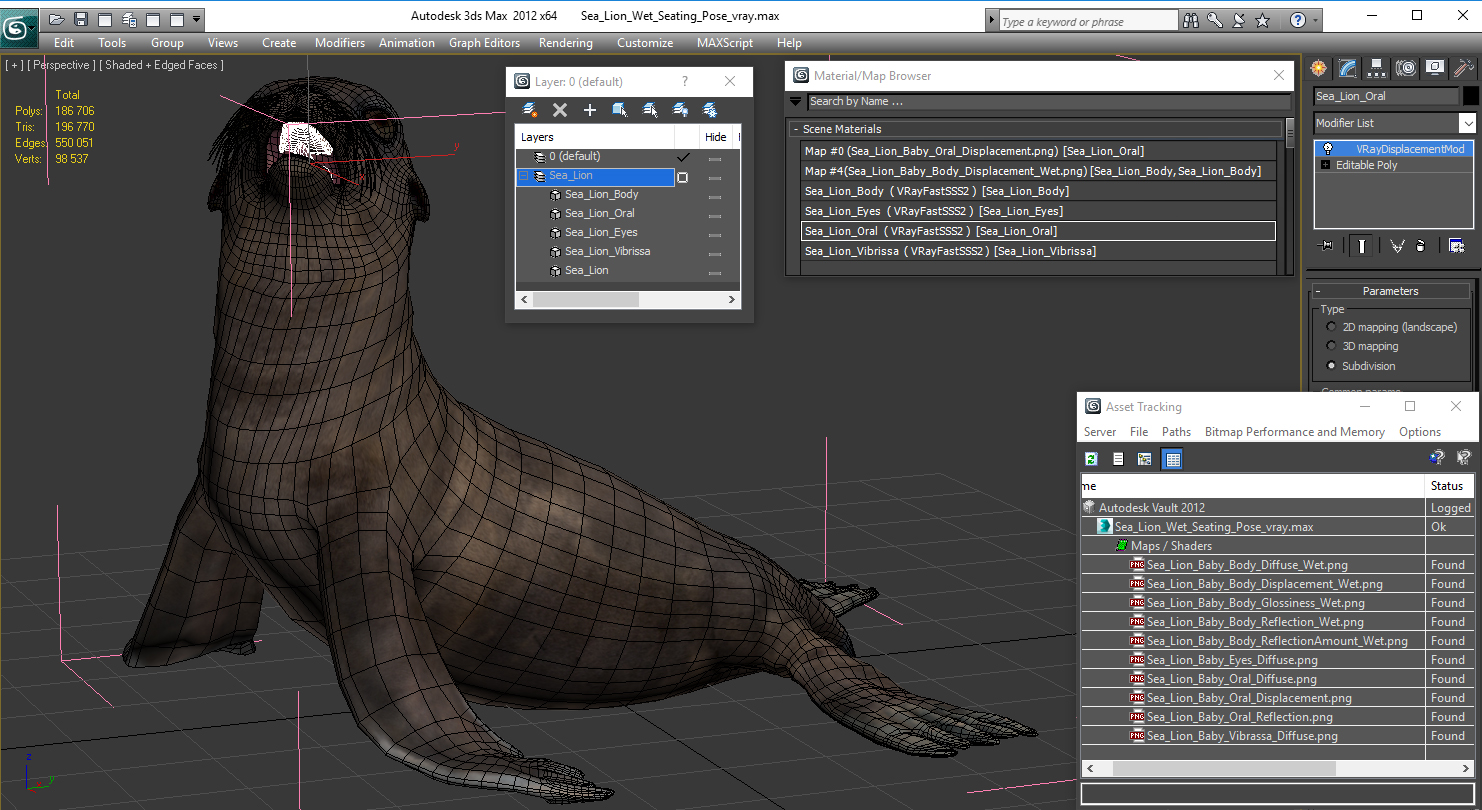Click Refresh icon in Asset Tracking toolbar
This screenshot has width=1482, height=810.
pos(1092,459)
